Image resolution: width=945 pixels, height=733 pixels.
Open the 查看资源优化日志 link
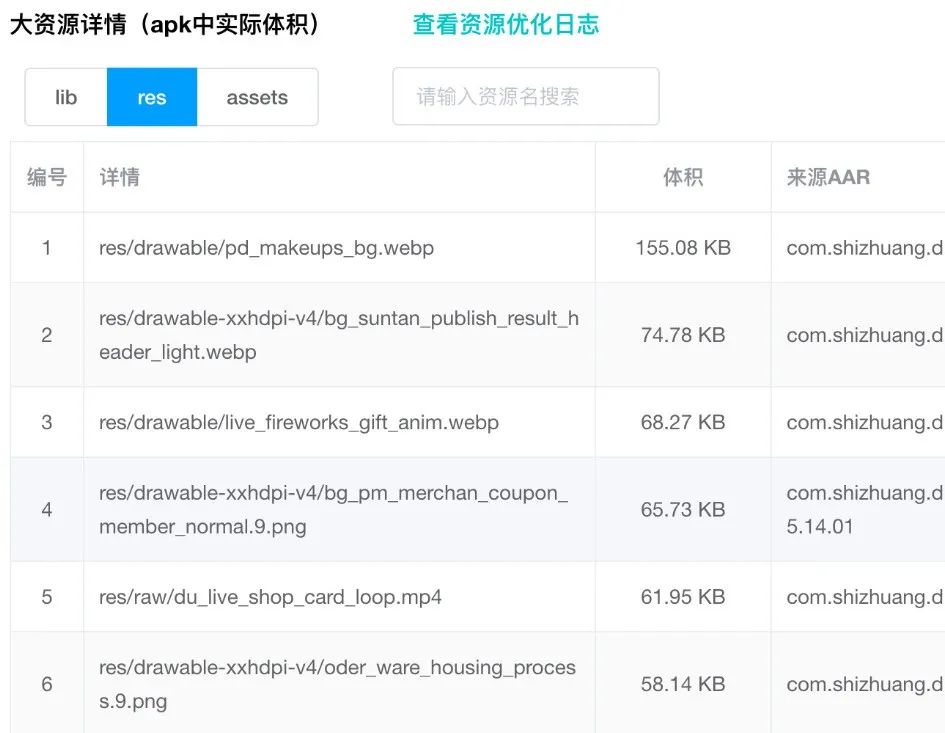point(506,25)
